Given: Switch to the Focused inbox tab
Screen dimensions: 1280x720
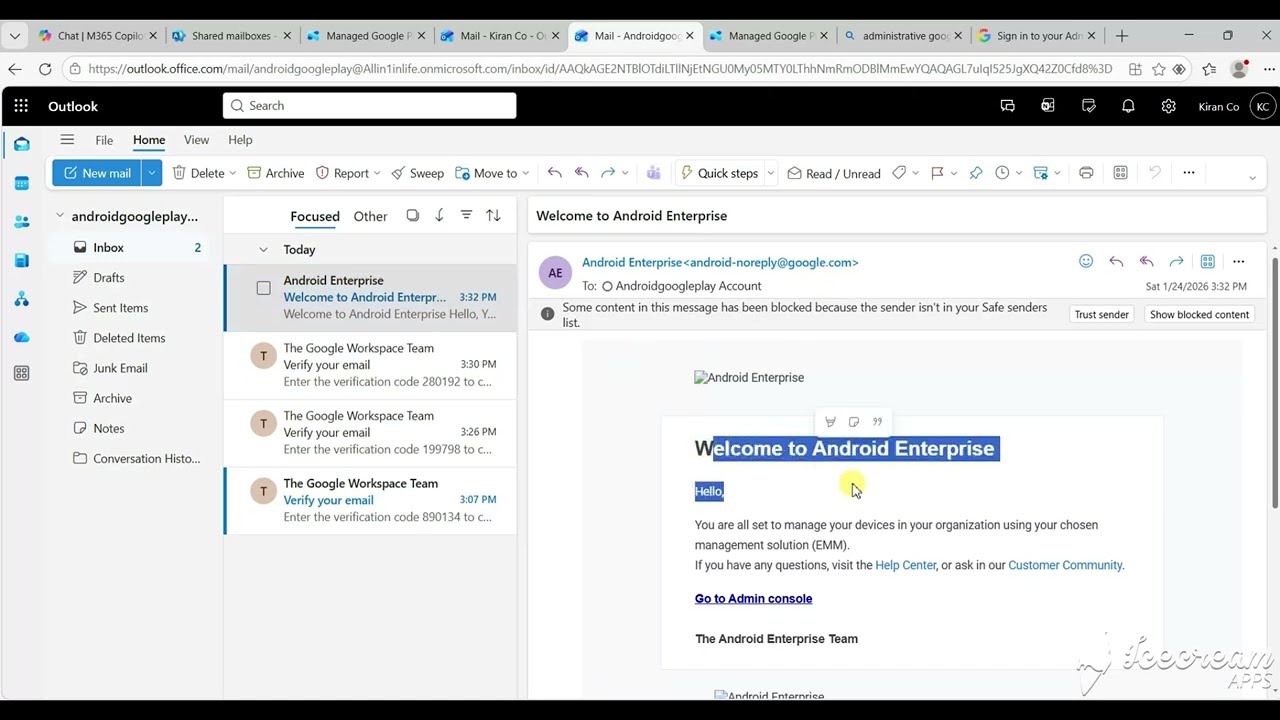Looking at the screenshot, I should (x=315, y=216).
